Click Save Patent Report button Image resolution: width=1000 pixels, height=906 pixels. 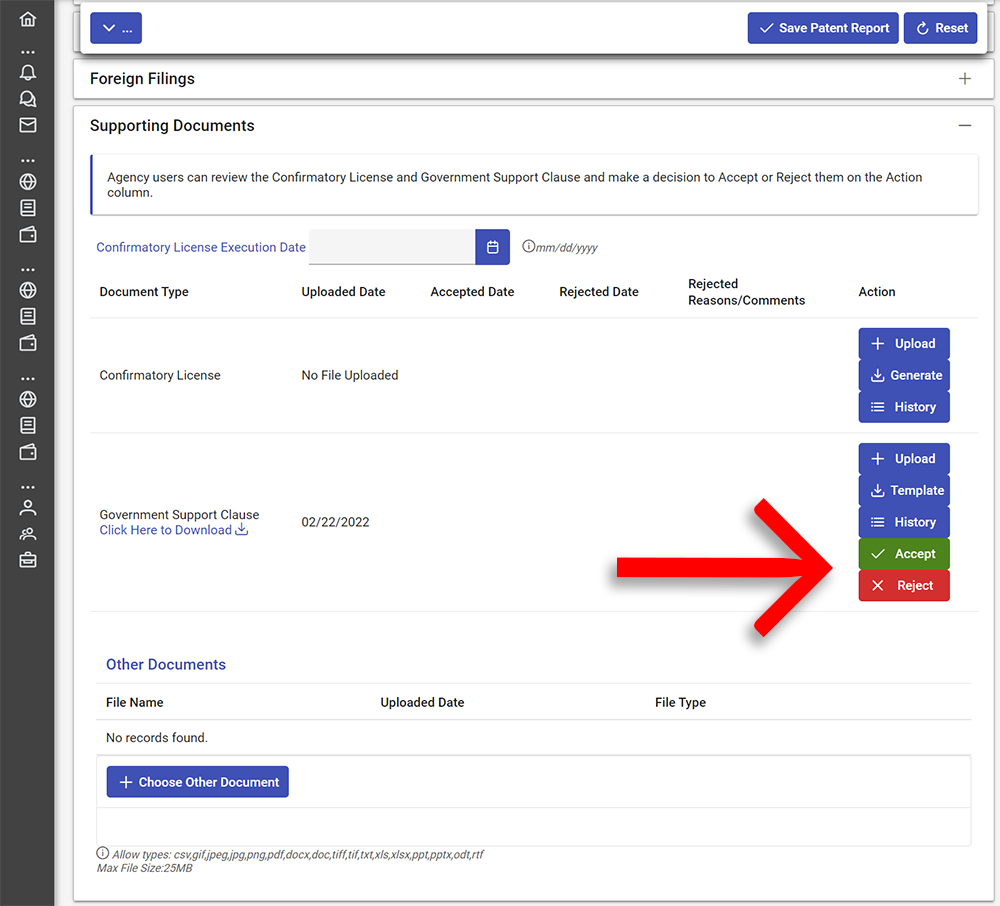823,28
